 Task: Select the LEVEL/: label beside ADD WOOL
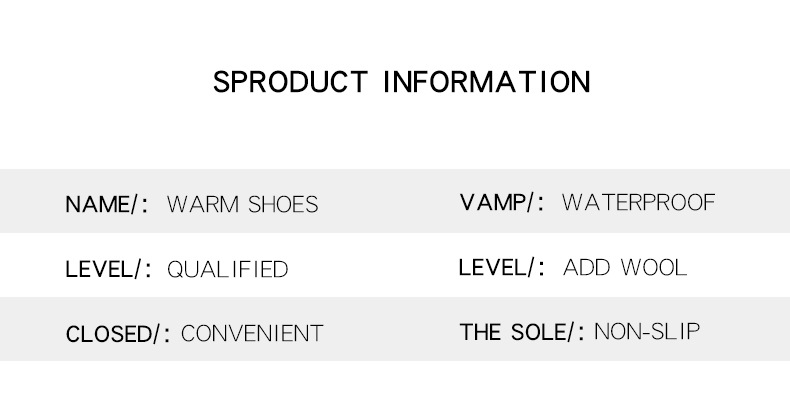[502, 267]
